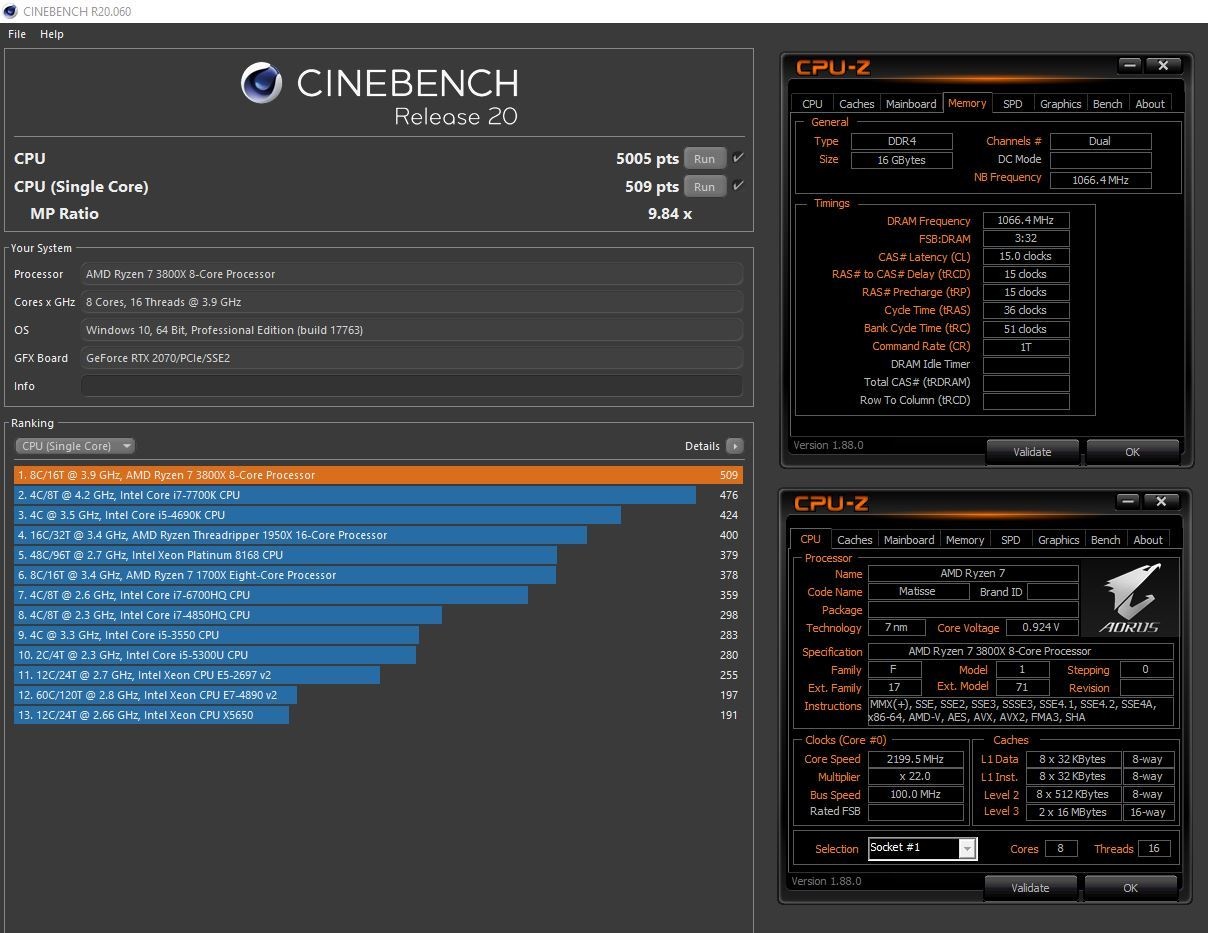The image size is (1208, 933).
Task: Click Validate in the CPU-Z Memory window
Action: [1032, 452]
